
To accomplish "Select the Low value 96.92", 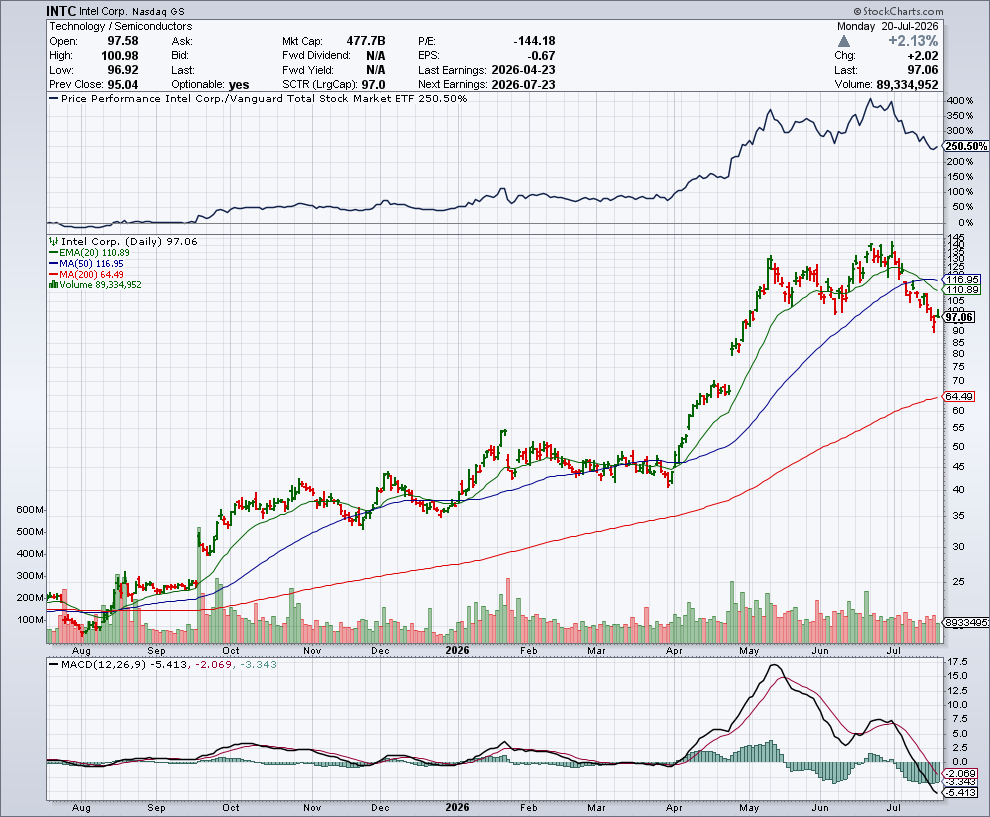I will [x=122, y=70].
